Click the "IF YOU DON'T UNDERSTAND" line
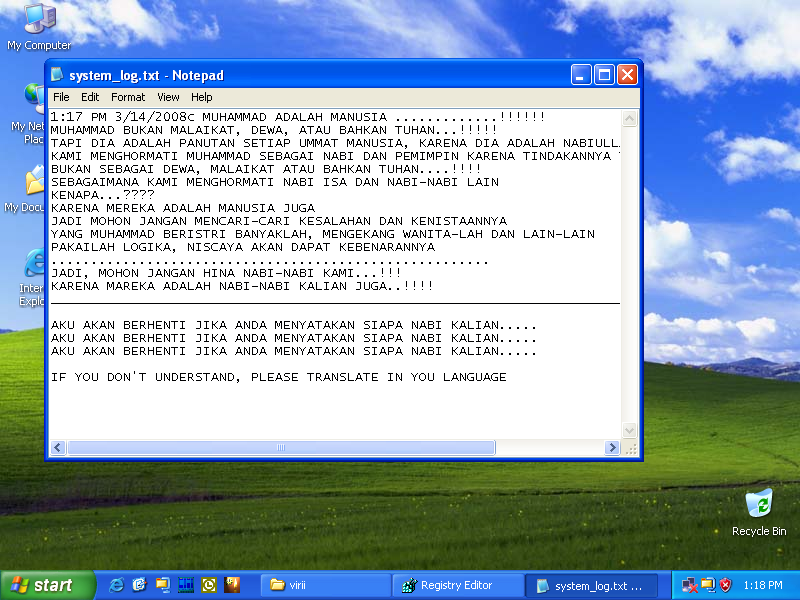The image size is (800, 600). coord(279,377)
